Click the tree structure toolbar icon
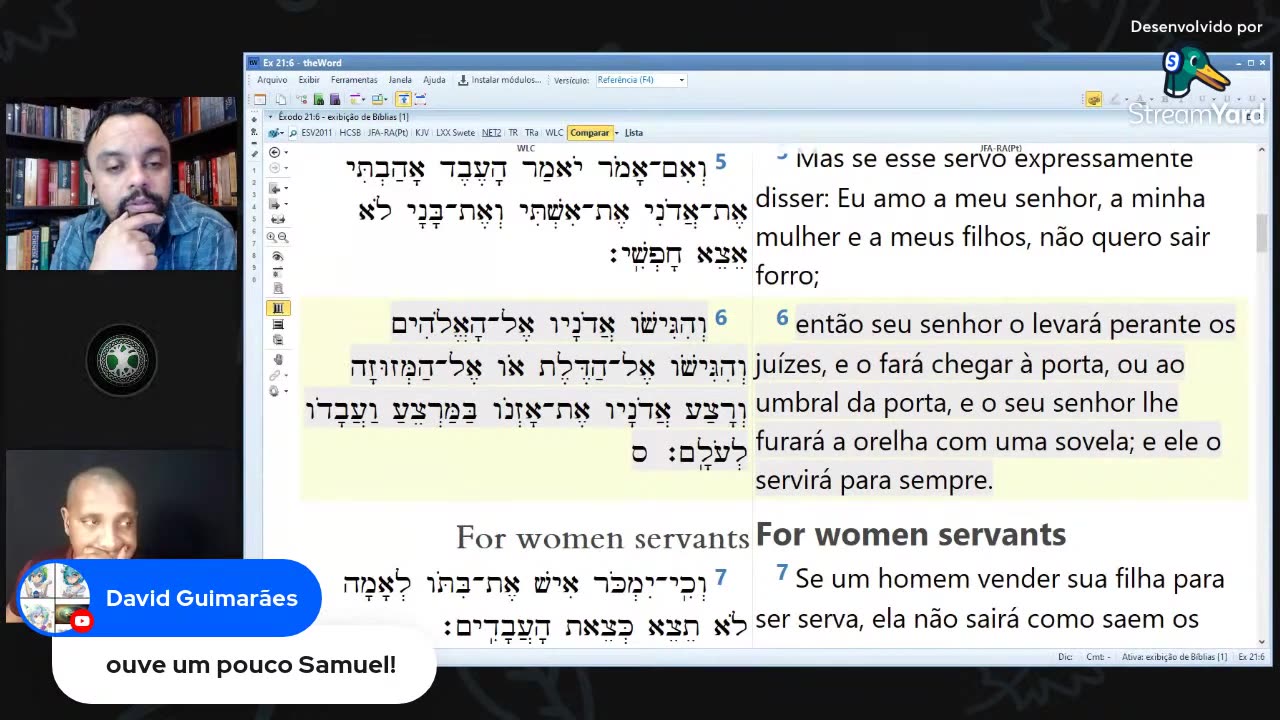This screenshot has width=1280, height=720. tap(303, 99)
